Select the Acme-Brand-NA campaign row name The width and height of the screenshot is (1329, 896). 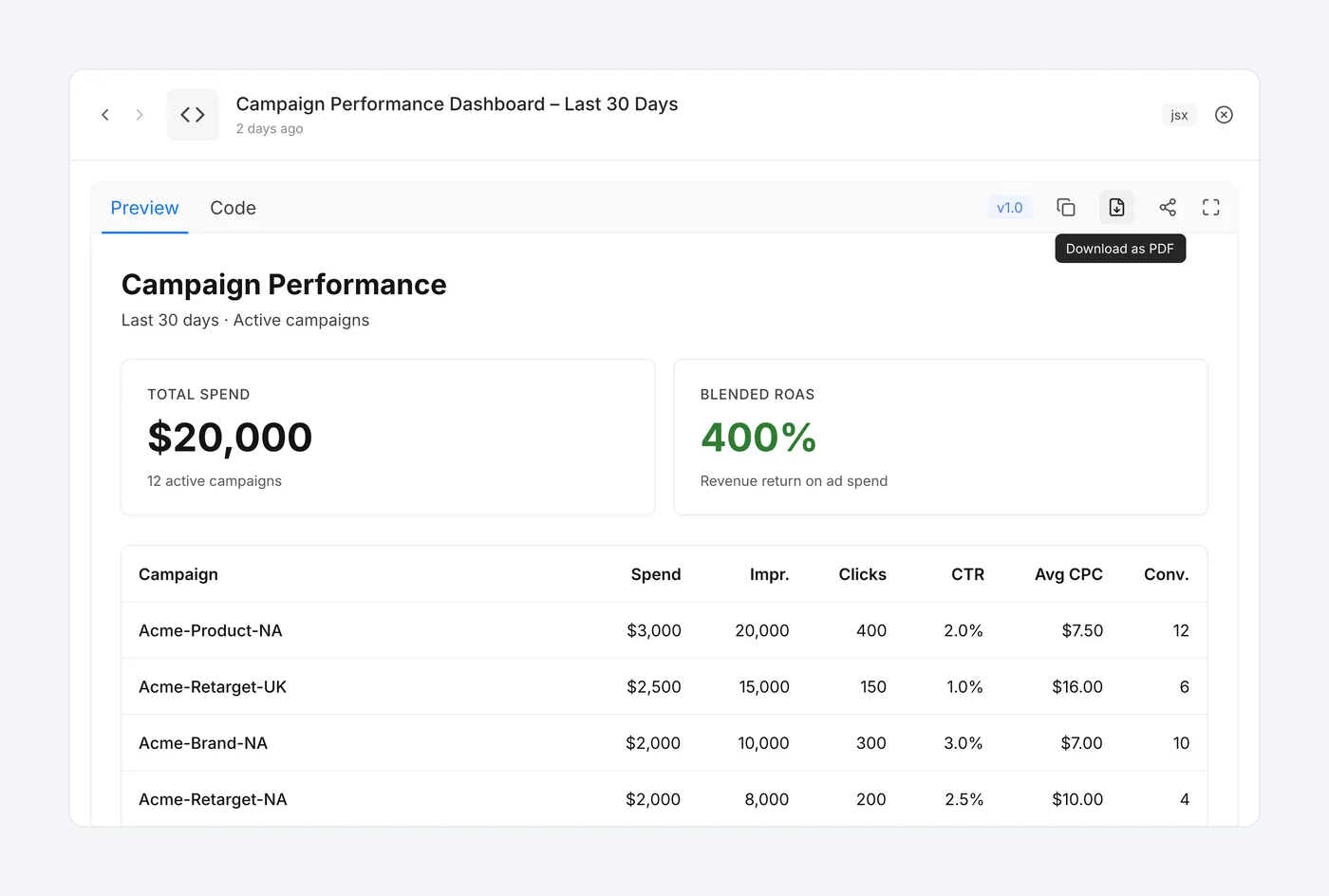pyautogui.click(x=203, y=743)
